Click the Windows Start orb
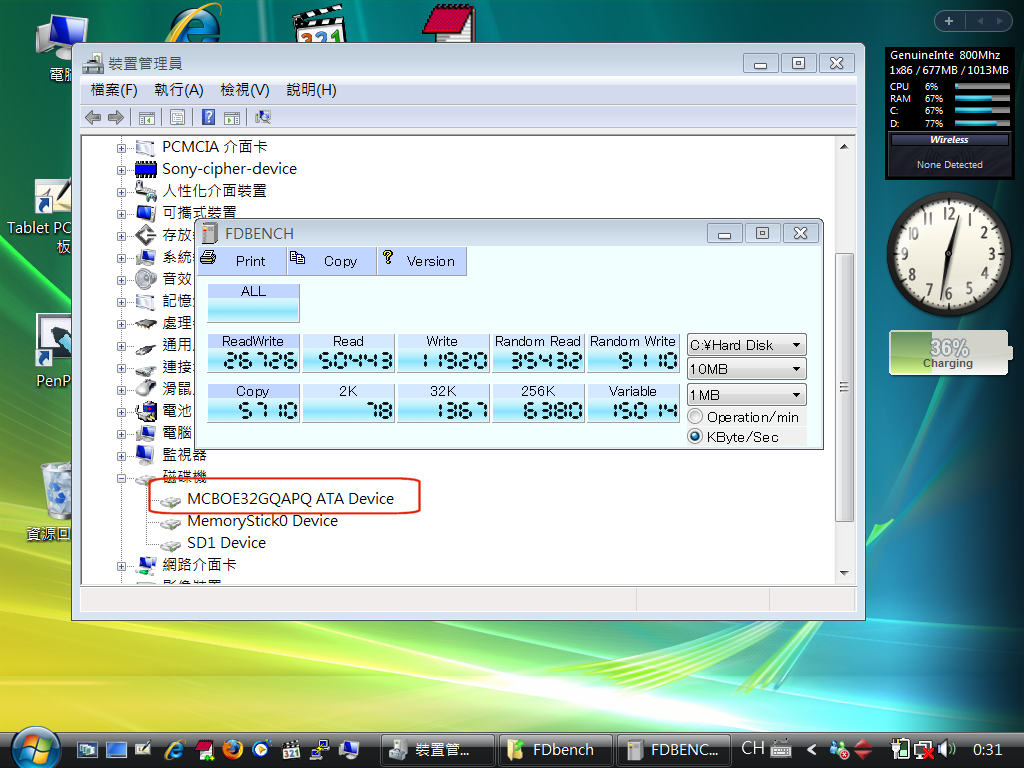The image size is (1024, 768). [36, 749]
